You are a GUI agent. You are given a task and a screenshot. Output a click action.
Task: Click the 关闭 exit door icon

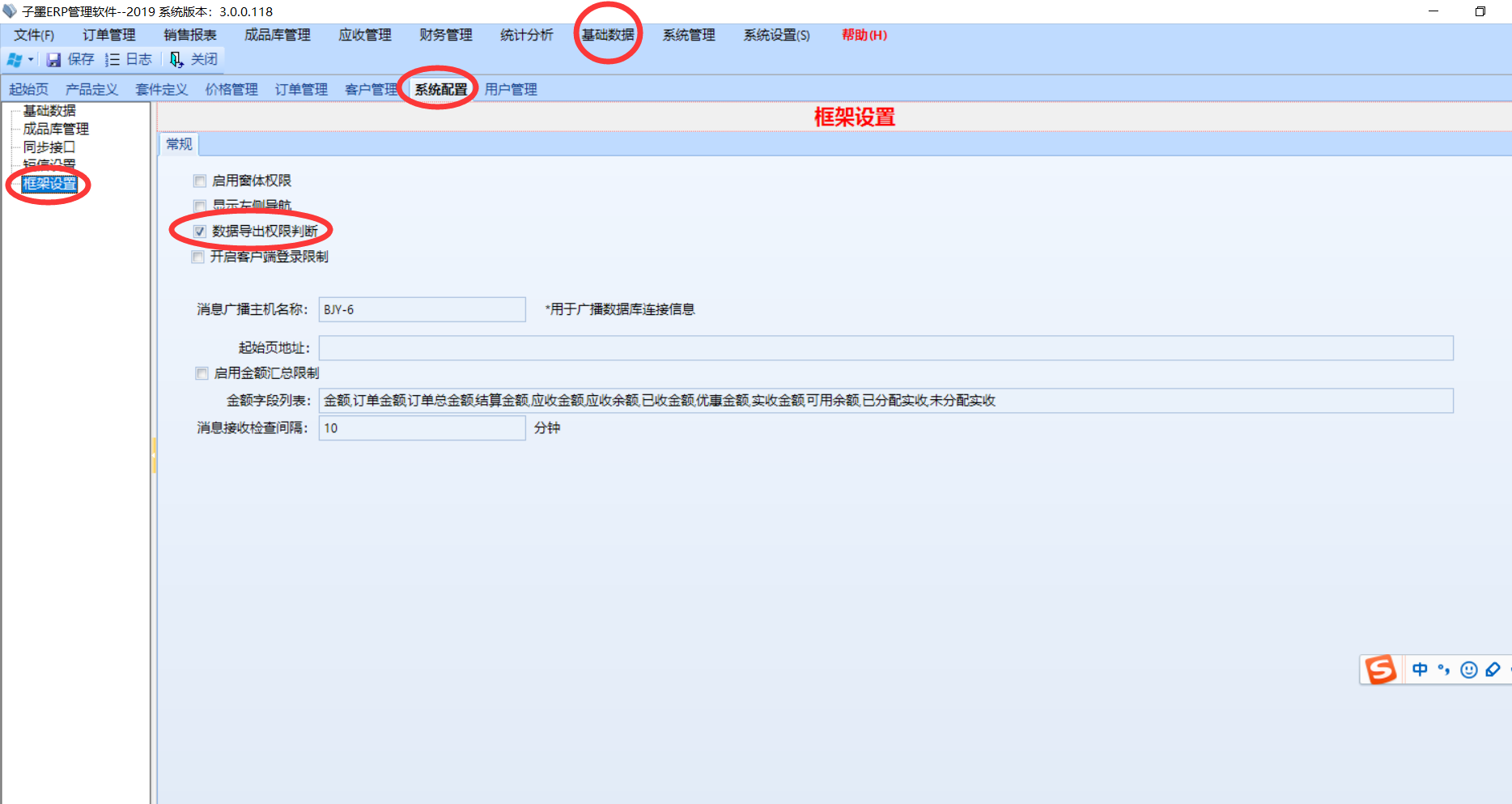[x=176, y=60]
